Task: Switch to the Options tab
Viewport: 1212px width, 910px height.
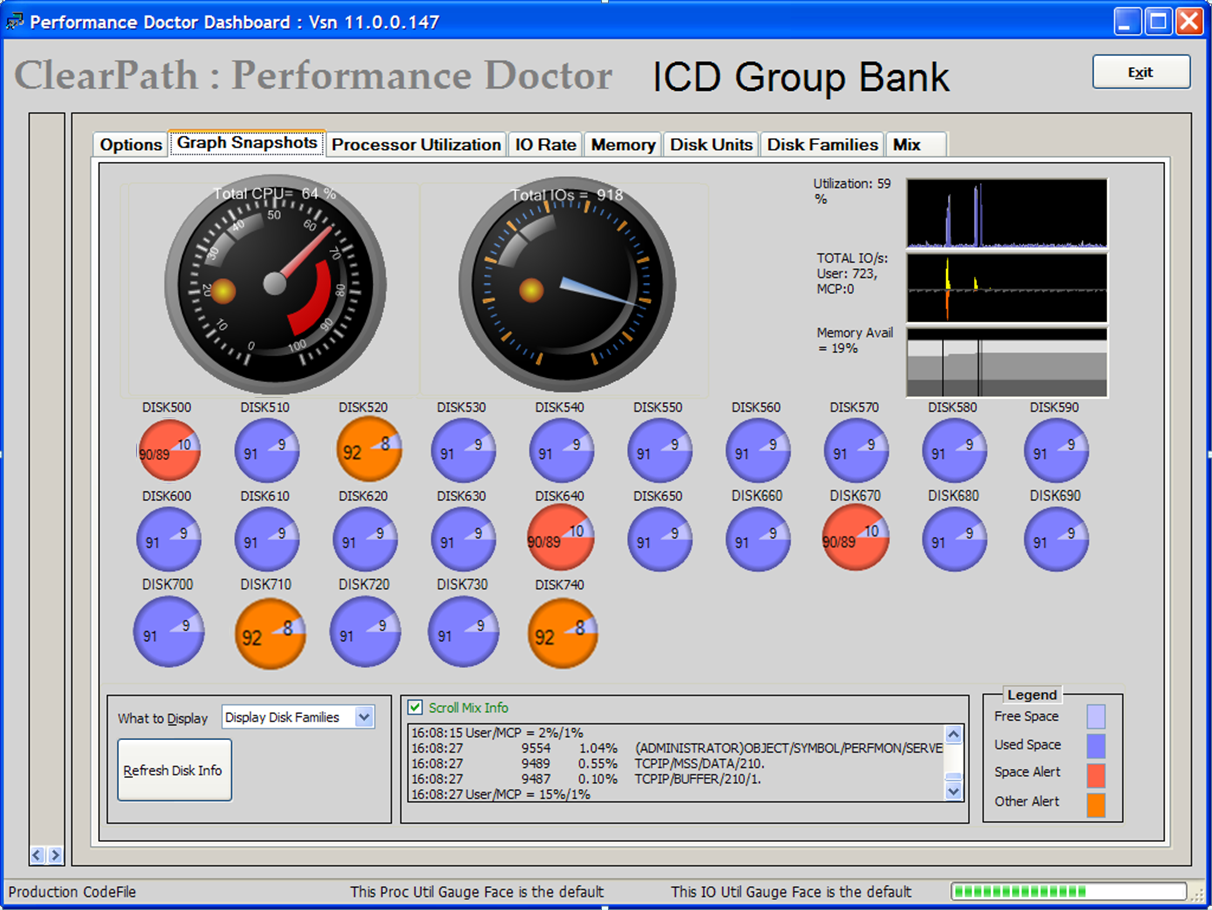Action: coord(131,145)
